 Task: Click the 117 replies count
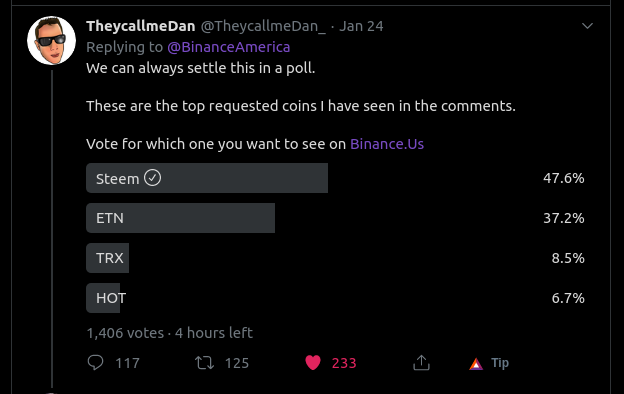coord(127,363)
